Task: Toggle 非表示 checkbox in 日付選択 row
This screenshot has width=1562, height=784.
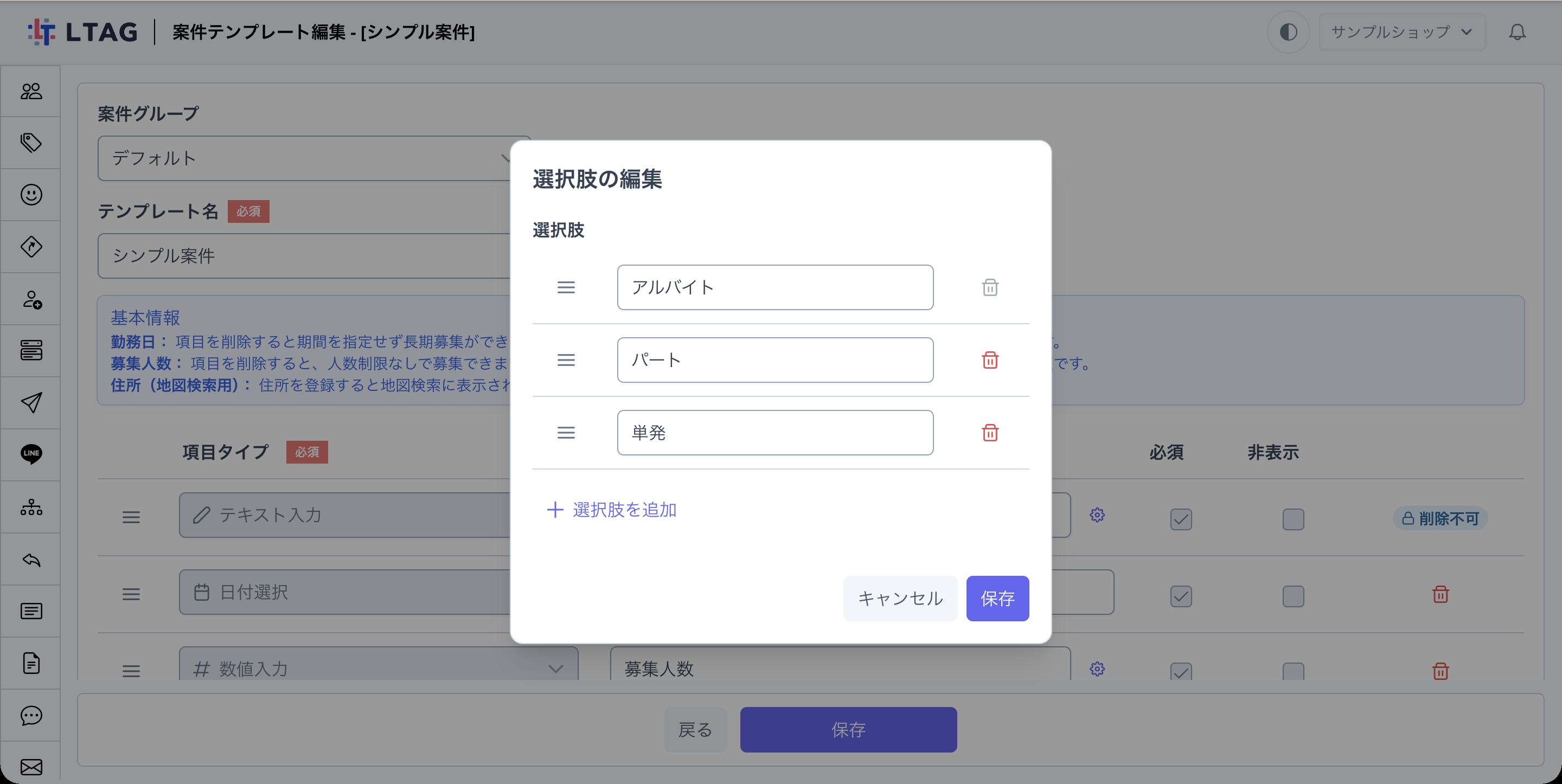Action: pyautogui.click(x=1293, y=596)
